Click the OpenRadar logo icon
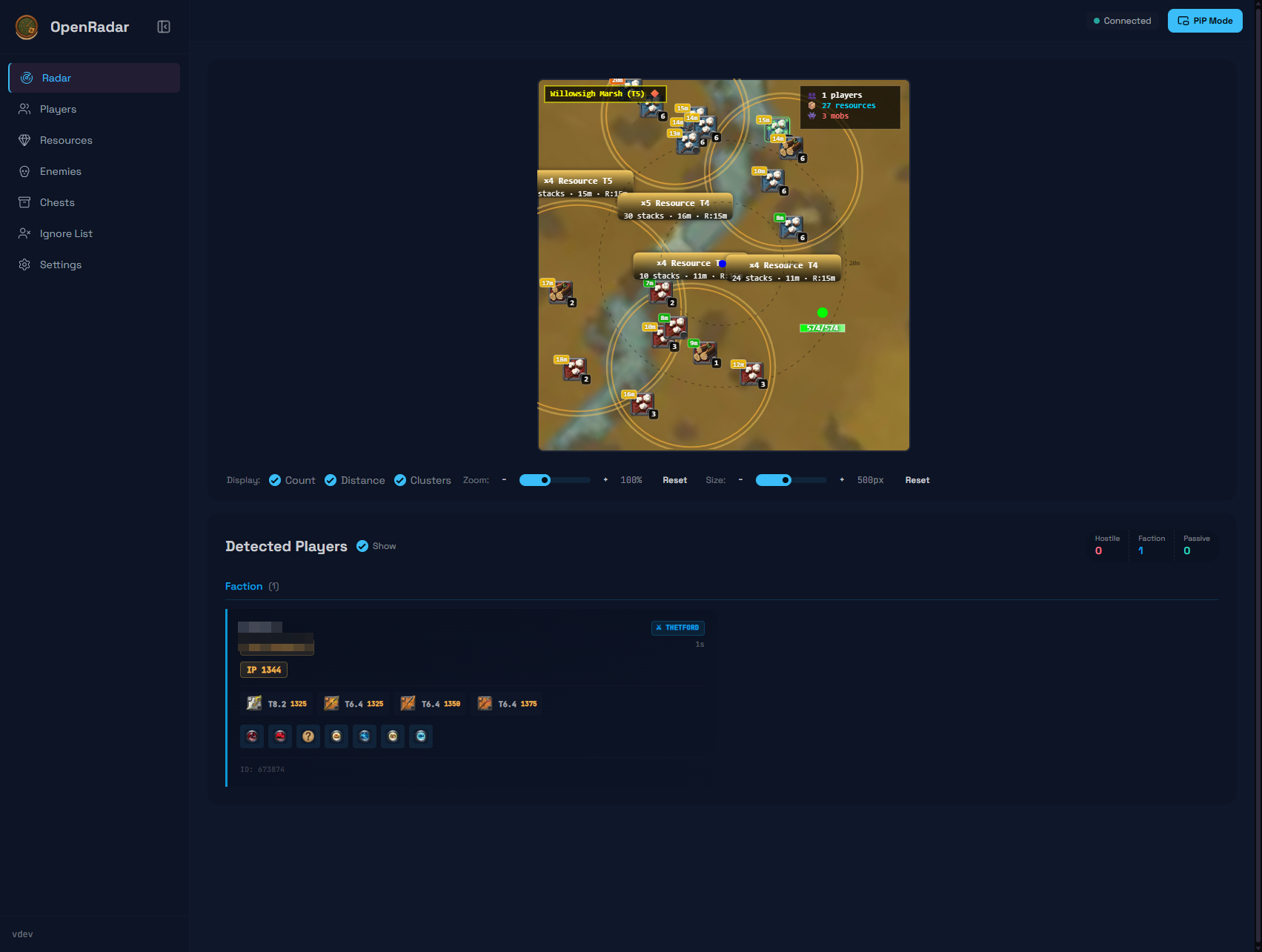 [x=27, y=27]
